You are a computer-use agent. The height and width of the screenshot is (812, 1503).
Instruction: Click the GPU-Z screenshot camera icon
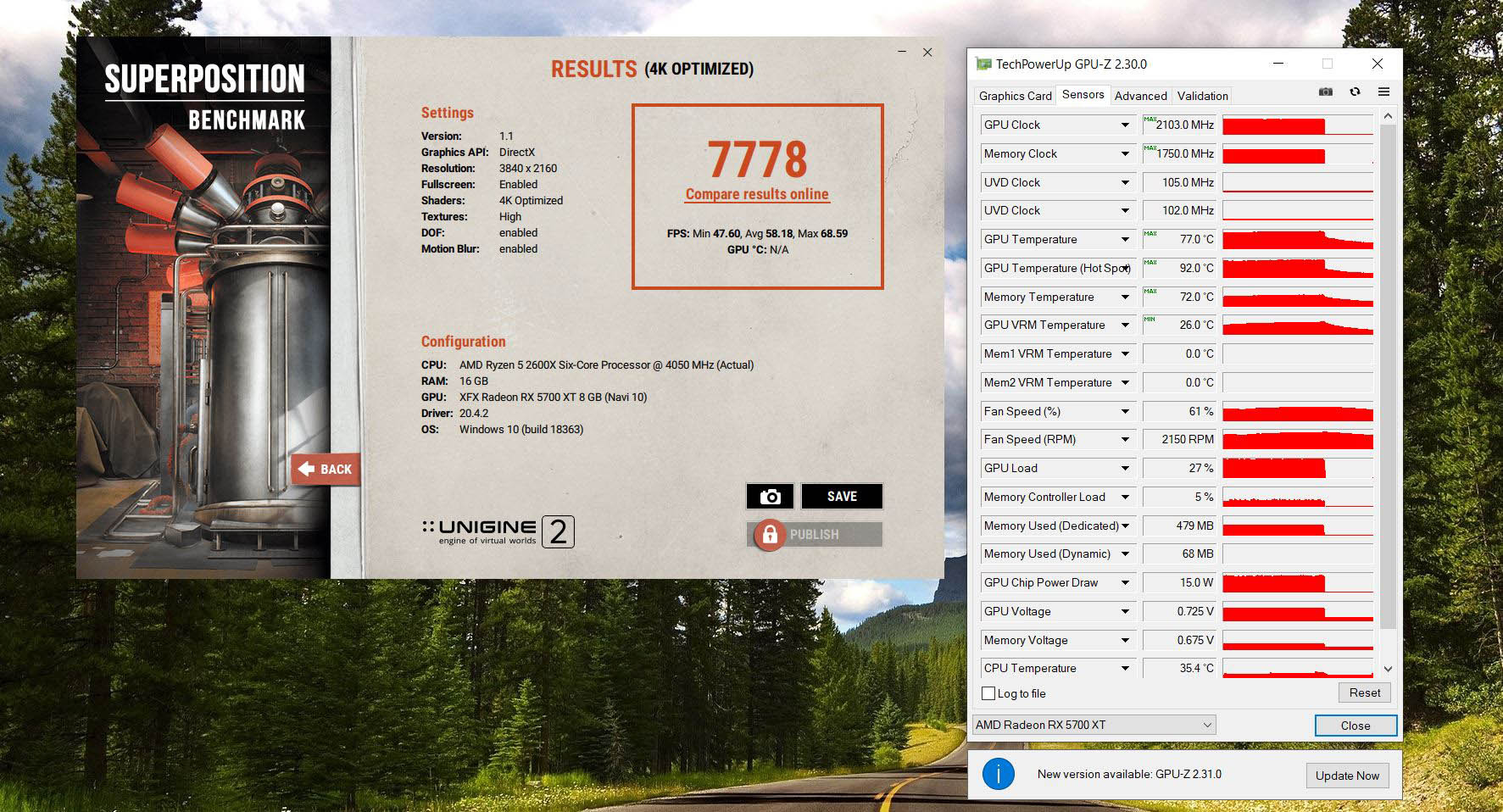coord(1326,92)
